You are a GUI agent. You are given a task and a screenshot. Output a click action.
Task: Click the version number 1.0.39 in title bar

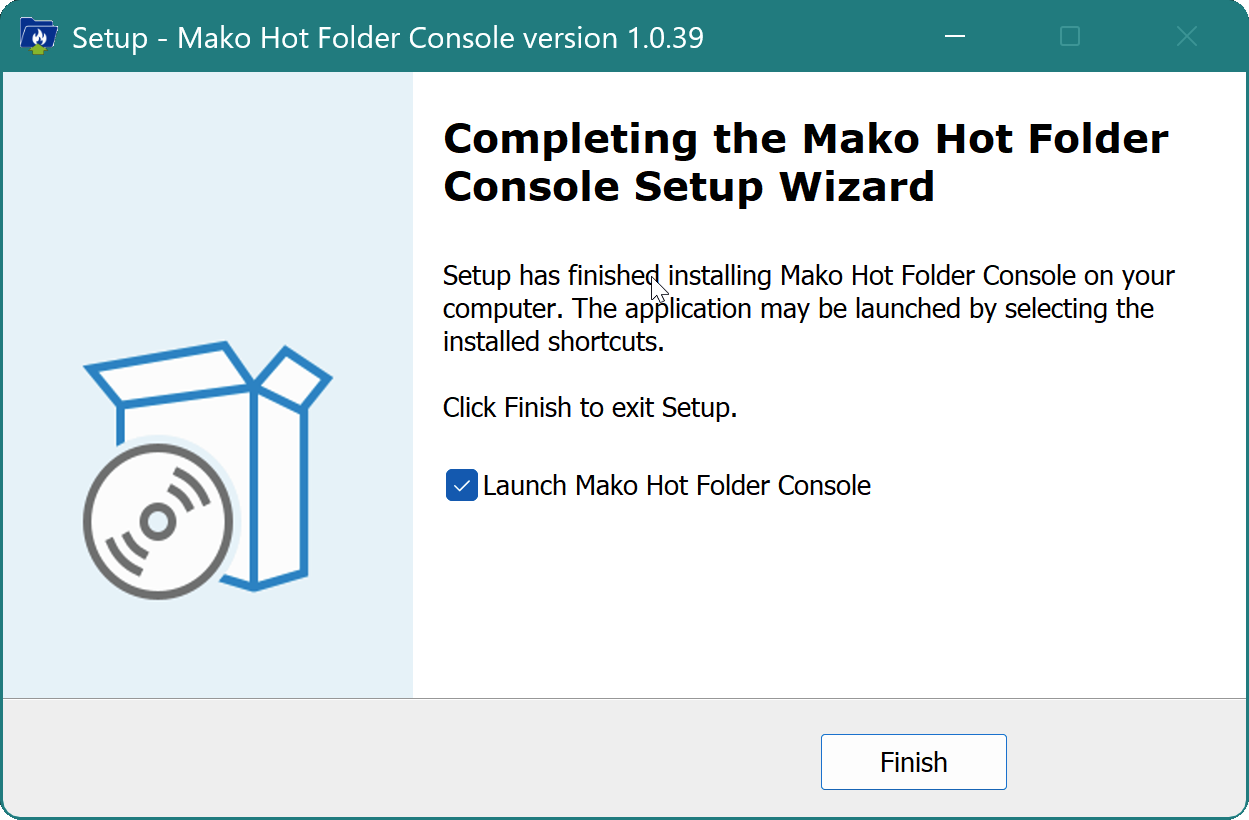pyautogui.click(x=664, y=38)
